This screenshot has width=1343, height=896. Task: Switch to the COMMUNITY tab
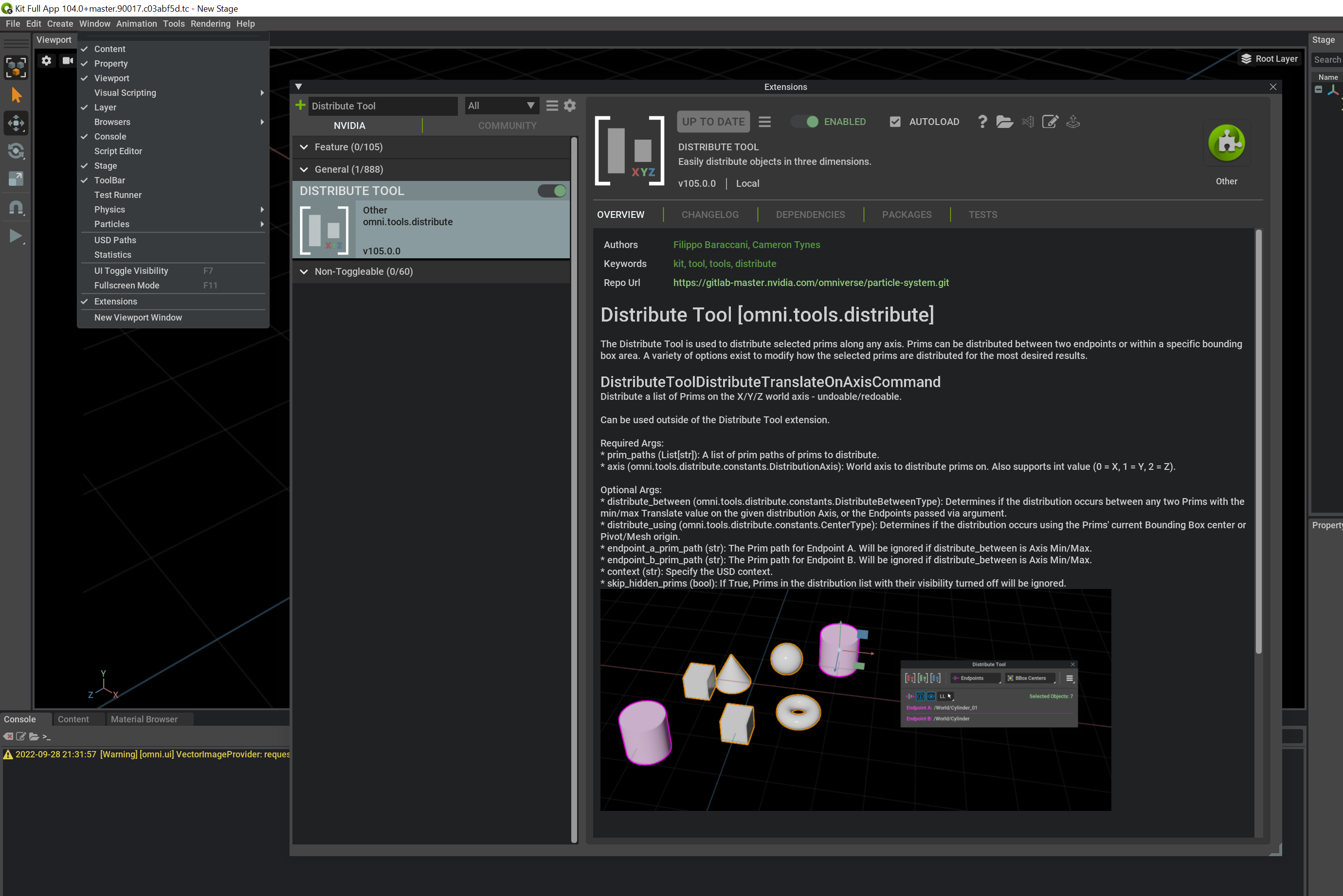(507, 125)
